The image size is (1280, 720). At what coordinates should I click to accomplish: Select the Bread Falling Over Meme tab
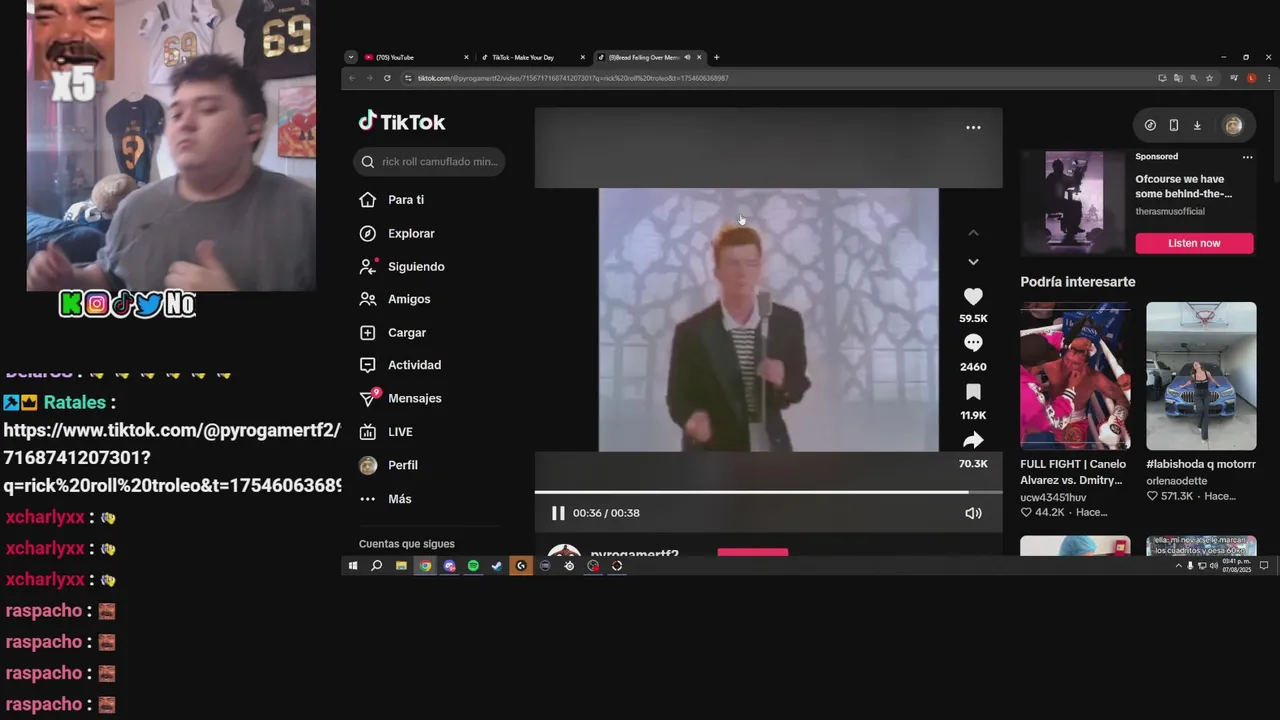point(648,57)
